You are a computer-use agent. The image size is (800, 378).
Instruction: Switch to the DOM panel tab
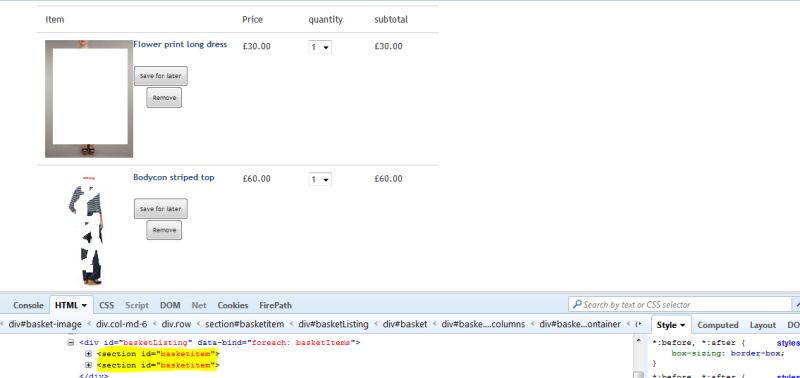pyautogui.click(x=170, y=305)
